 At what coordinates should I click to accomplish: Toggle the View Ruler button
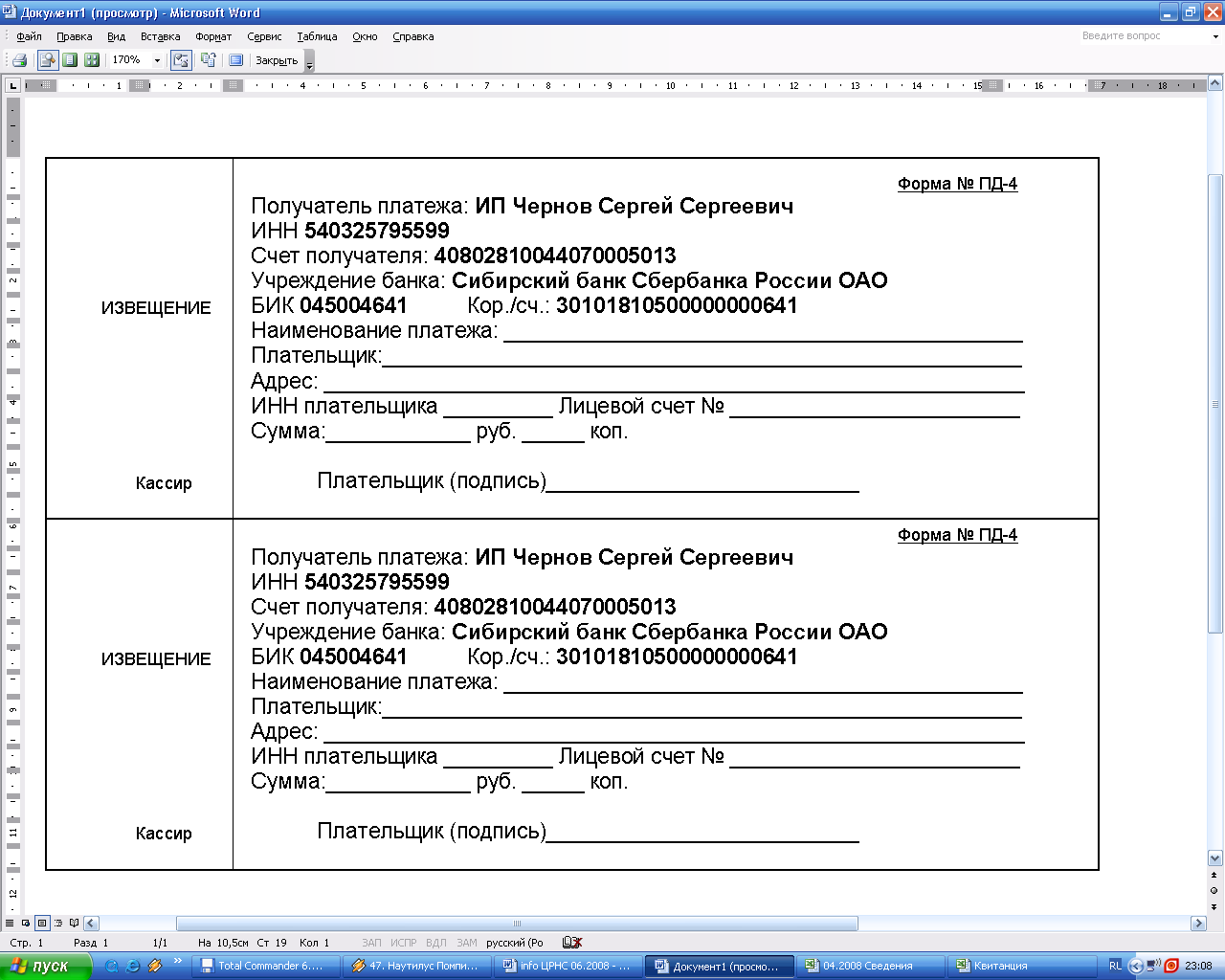(181, 60)
